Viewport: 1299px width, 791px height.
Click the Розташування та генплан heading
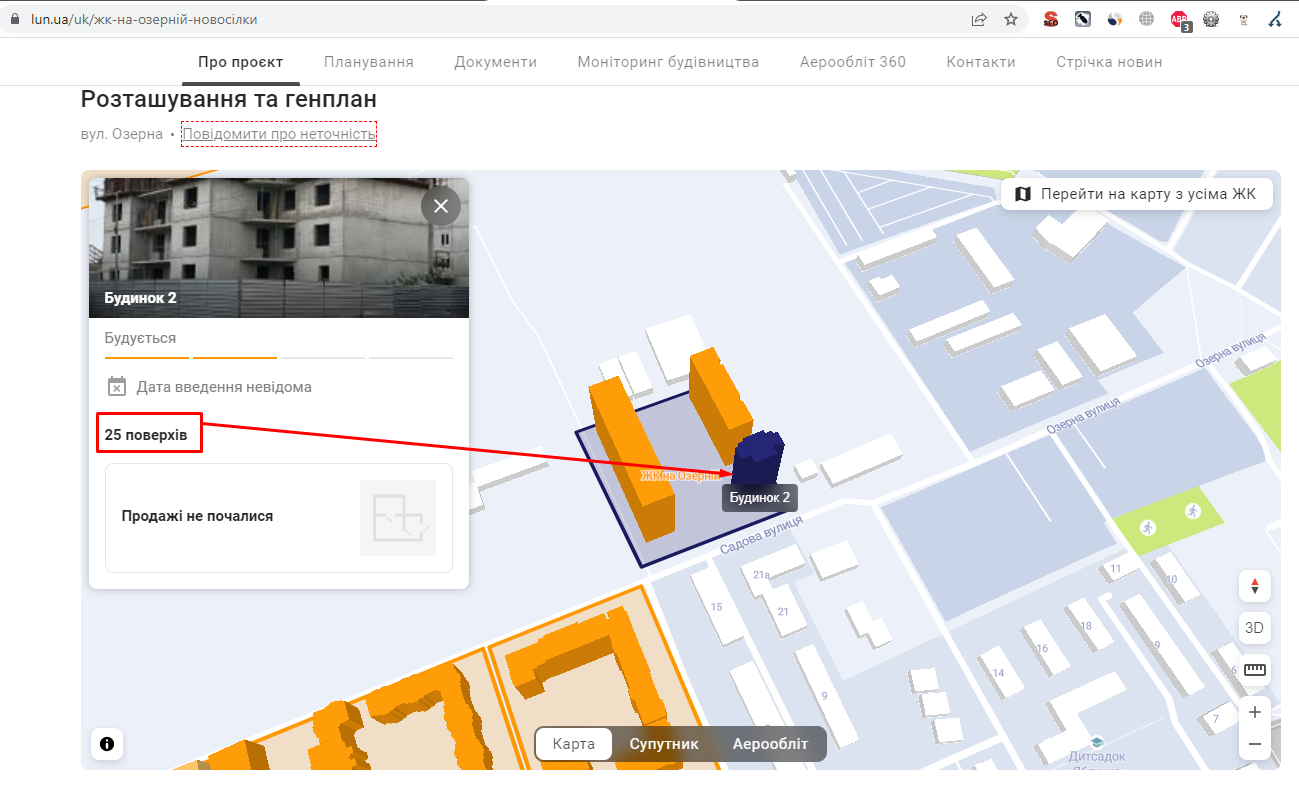[229, 99]
